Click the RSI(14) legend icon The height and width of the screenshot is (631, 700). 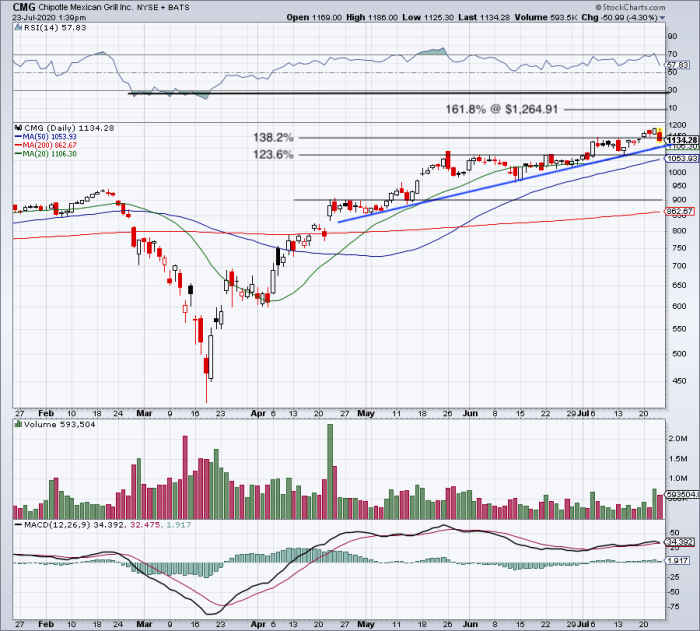18,28
